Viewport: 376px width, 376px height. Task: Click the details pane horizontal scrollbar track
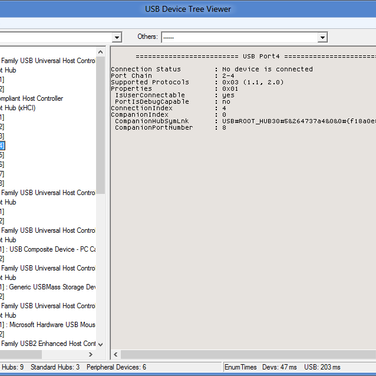click(248, 354)
